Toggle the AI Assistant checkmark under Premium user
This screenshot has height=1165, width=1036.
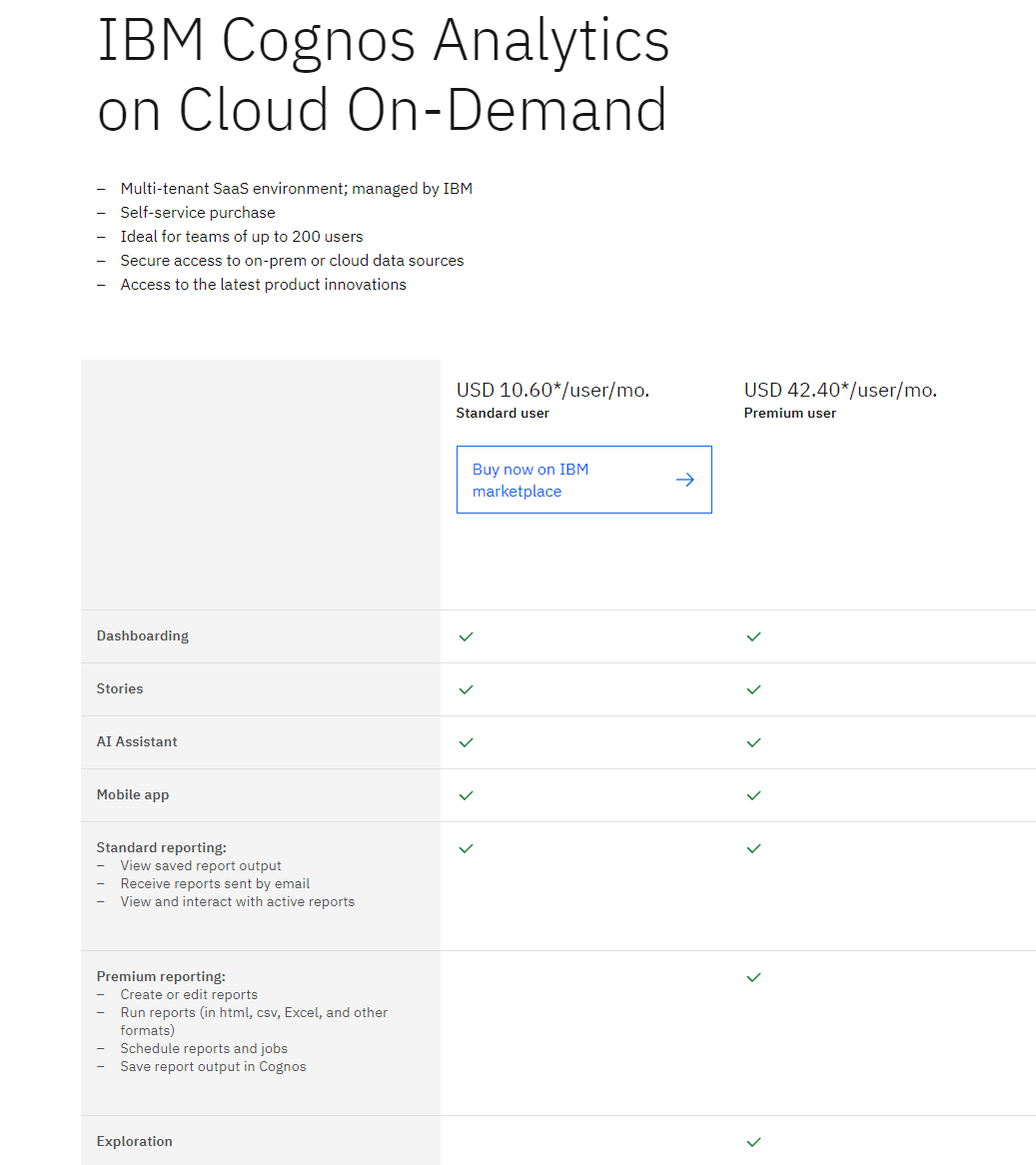(753, 742)
